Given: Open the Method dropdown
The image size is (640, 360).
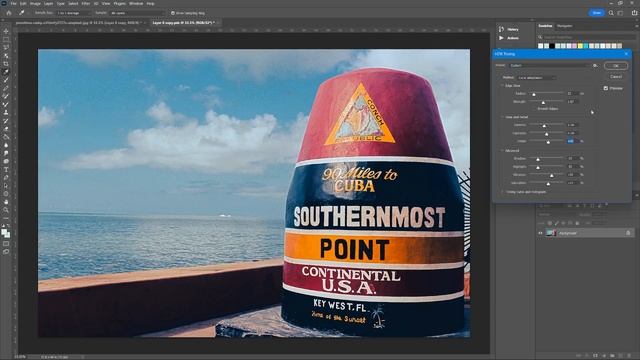Looking at the screenshot, I should pyautogui.click(x=536, y=78).
